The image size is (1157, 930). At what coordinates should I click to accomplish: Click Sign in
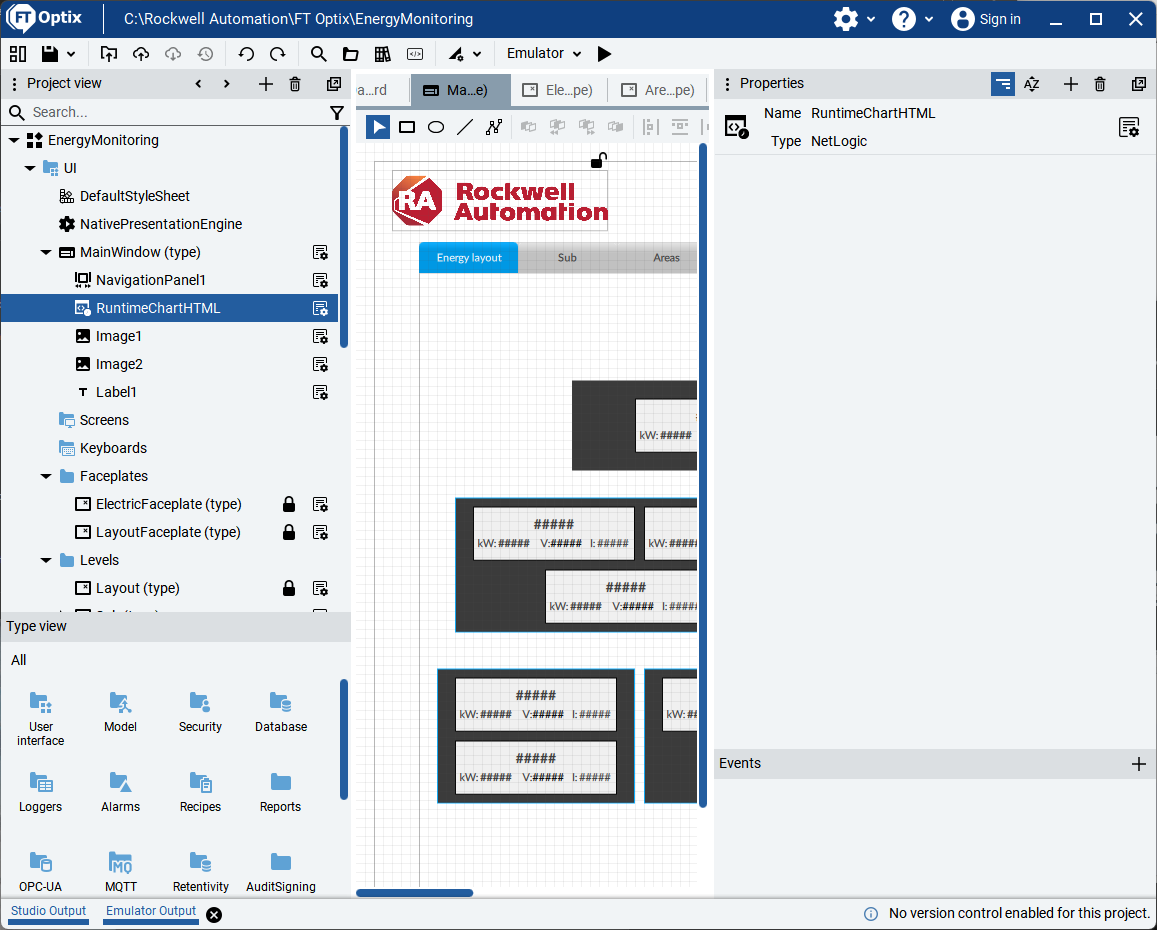(986, 19)
